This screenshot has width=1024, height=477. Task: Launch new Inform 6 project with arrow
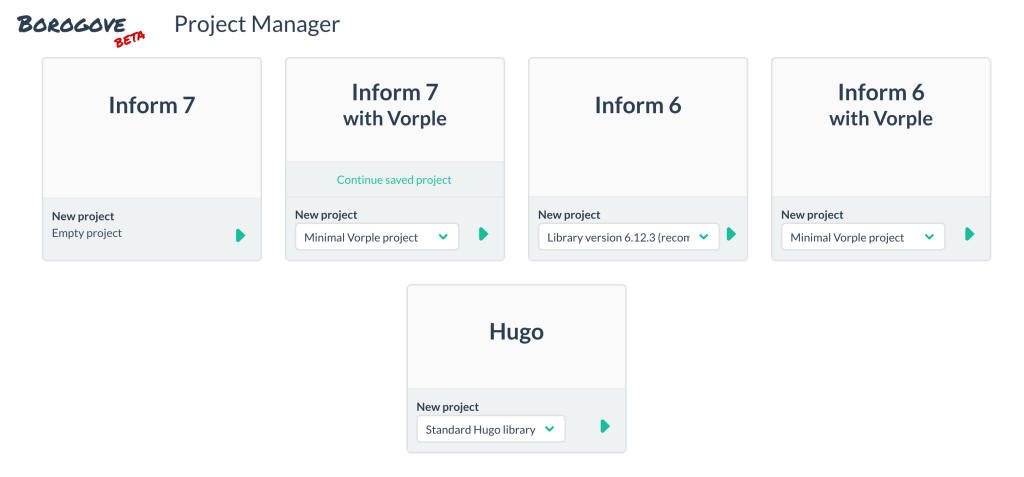click(x=731, y=234)
